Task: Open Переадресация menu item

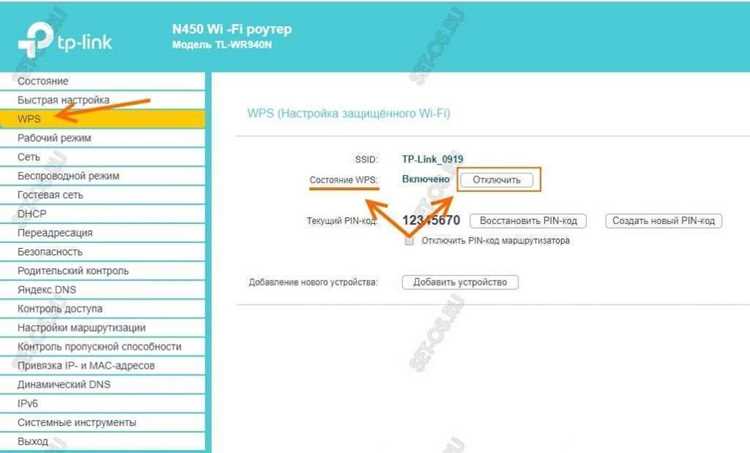Action: click(102, 232)
